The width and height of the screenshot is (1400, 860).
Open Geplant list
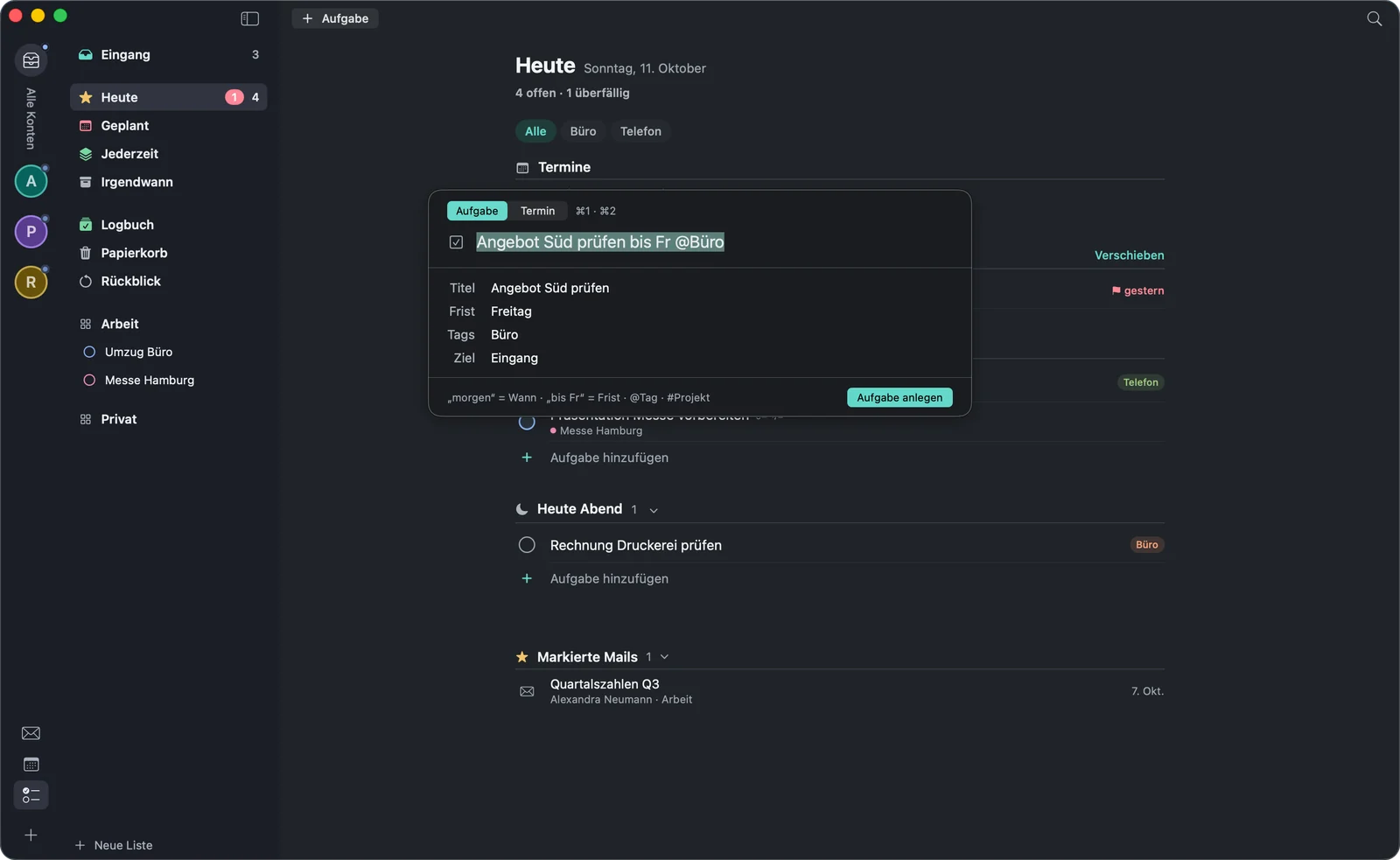(x=168, y=126)
